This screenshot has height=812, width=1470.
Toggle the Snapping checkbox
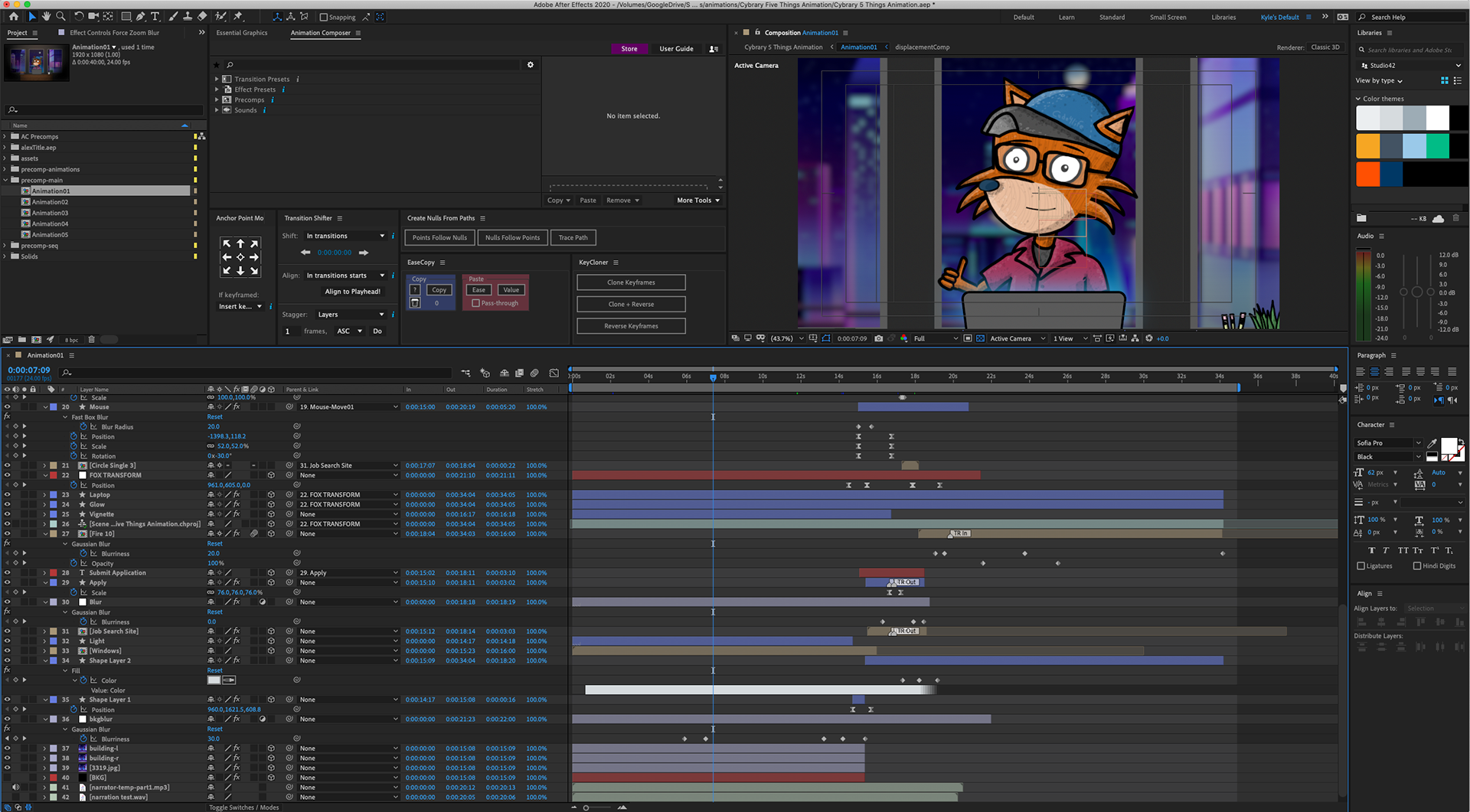click(x=323, y=17)
